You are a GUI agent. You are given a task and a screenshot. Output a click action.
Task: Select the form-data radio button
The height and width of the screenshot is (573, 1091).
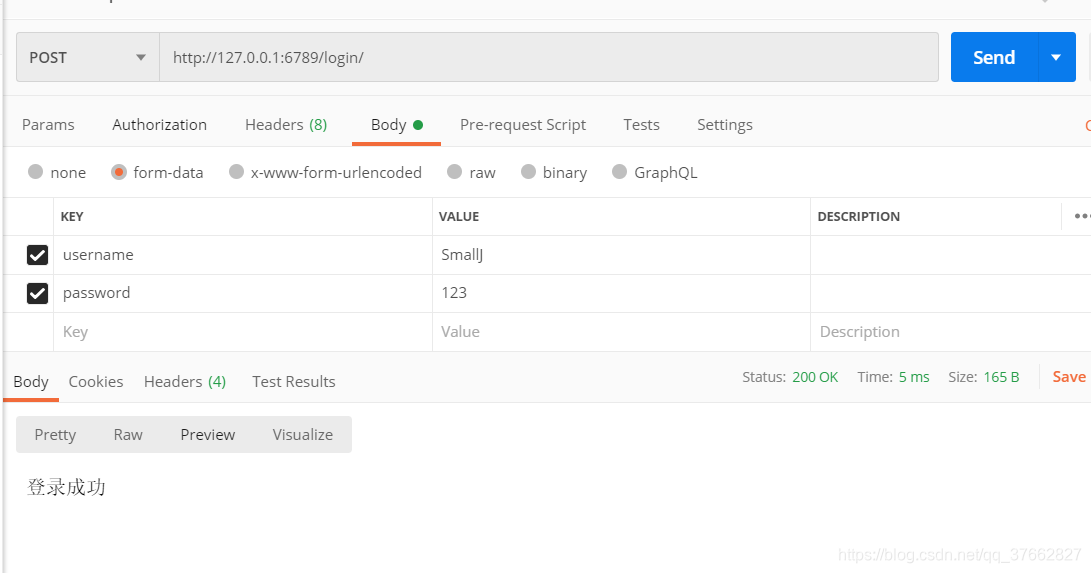tap(119, 172)
